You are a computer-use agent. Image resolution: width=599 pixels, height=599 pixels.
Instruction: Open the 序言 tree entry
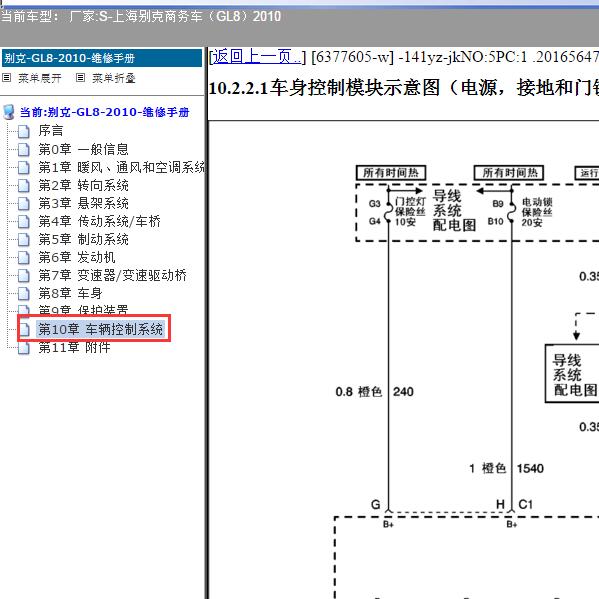pyautogui.click(x=50, y=131)
